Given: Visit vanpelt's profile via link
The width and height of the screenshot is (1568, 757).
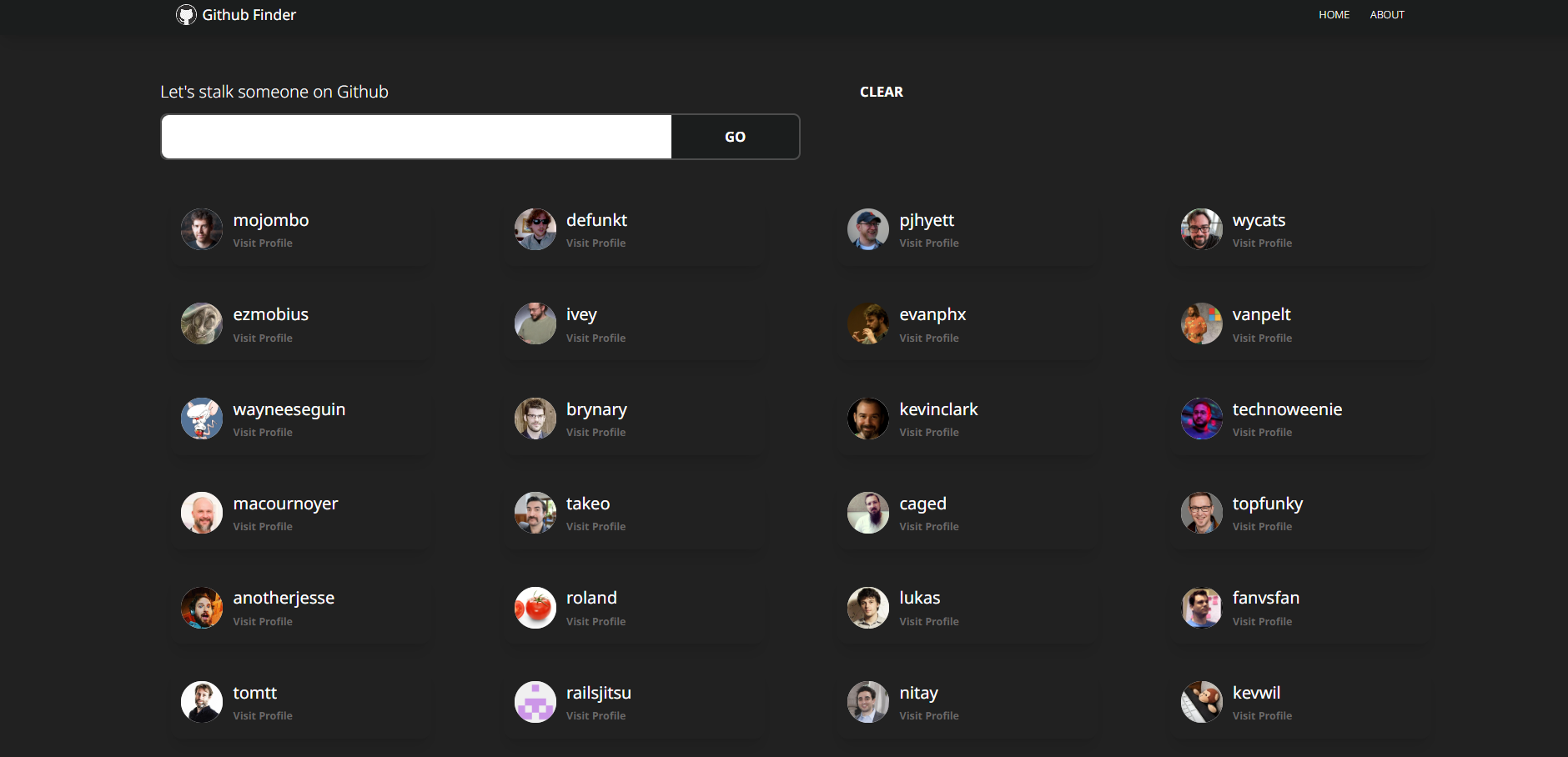Looking at the screenshot, I should tap(1262, 338).
